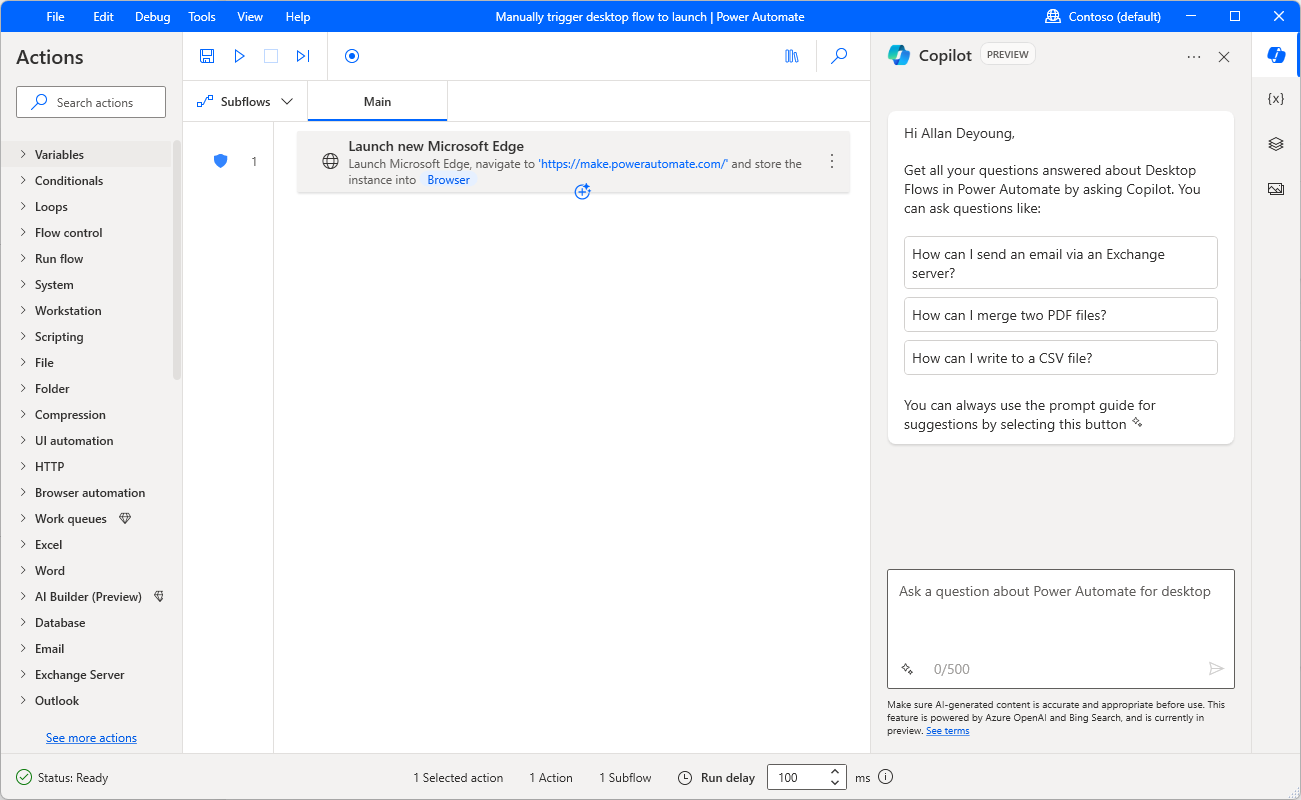Click the Search actions field
The image size is (1301, 800).
coord(91,102)
